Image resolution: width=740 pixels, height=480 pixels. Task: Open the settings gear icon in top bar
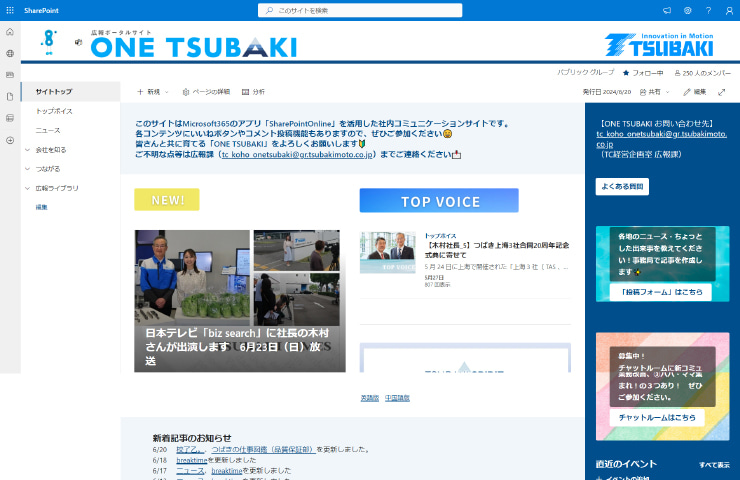[x=687, y=10]
